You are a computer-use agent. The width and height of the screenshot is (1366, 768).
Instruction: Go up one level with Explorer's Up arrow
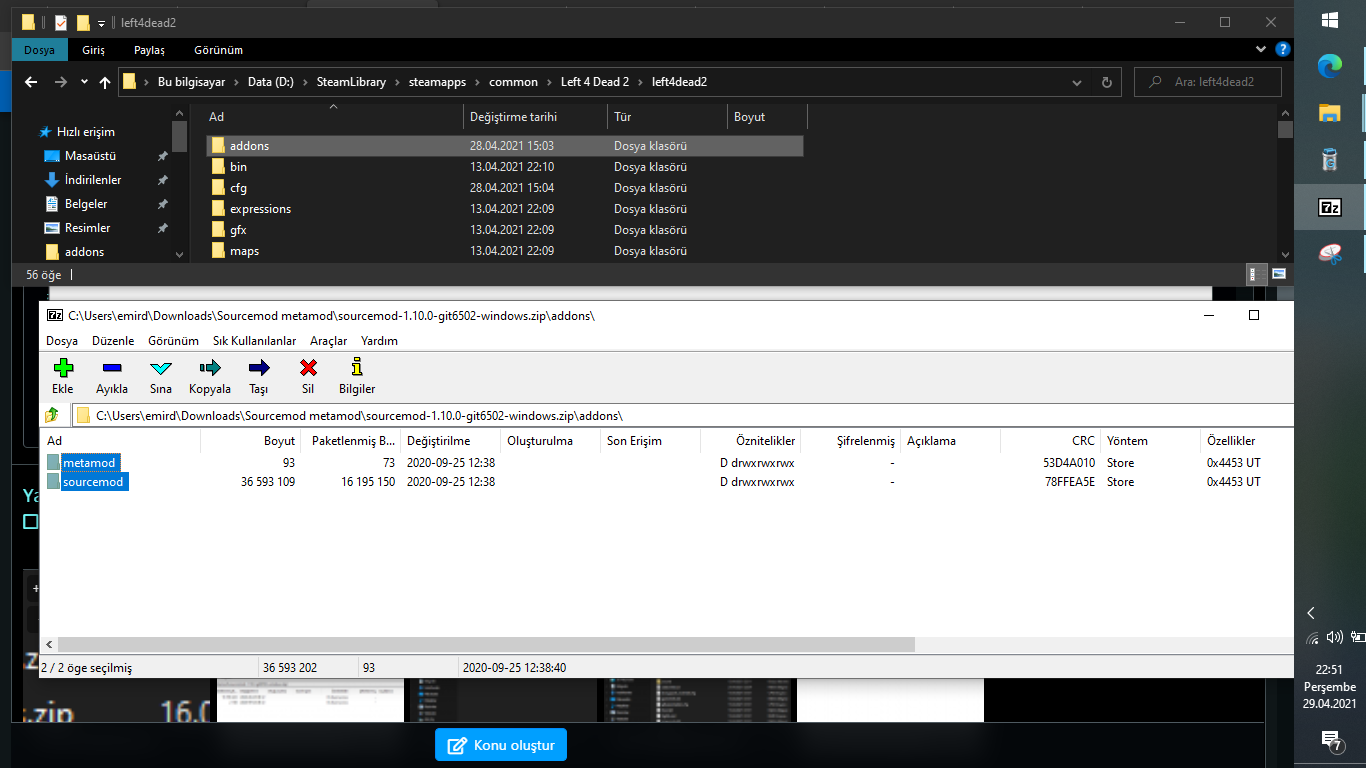point(105,82)
